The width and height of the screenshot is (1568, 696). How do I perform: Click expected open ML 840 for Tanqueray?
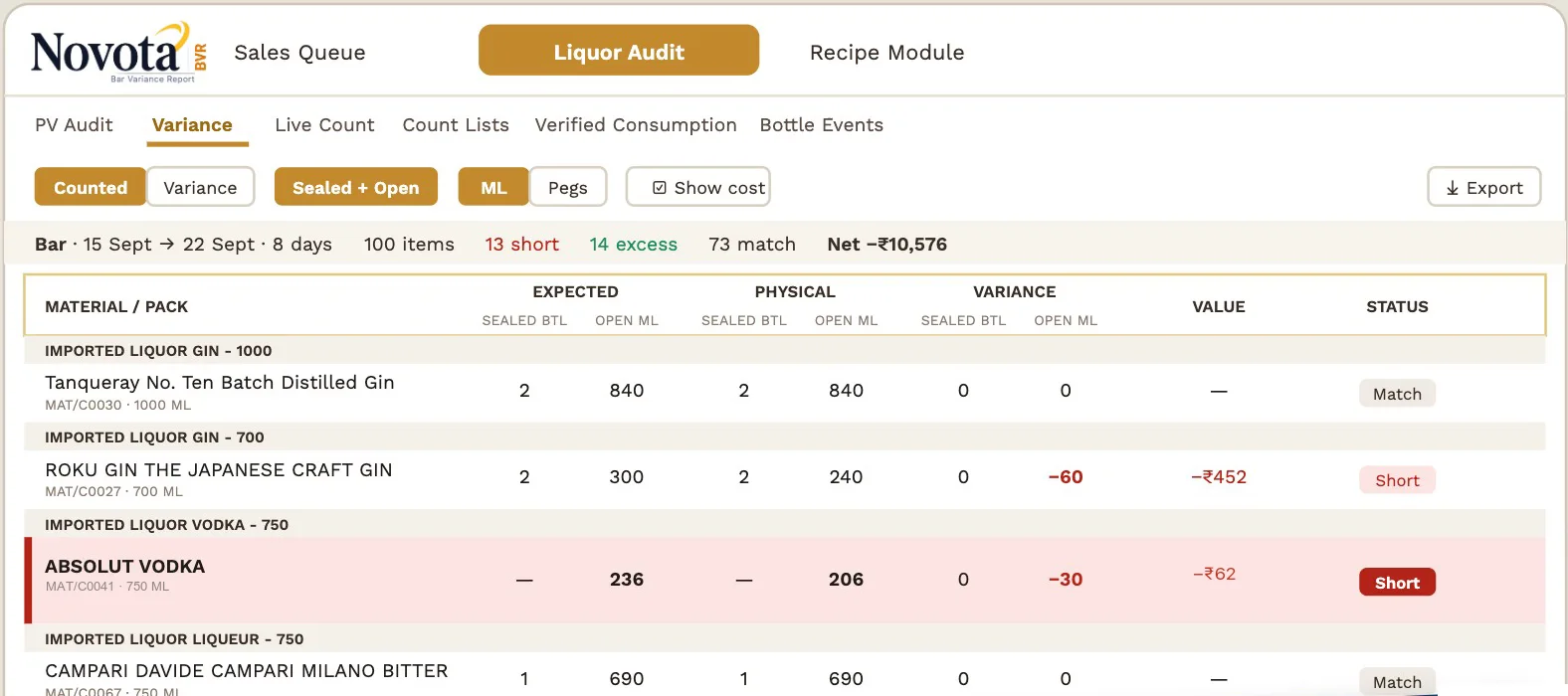click(627, 391)
